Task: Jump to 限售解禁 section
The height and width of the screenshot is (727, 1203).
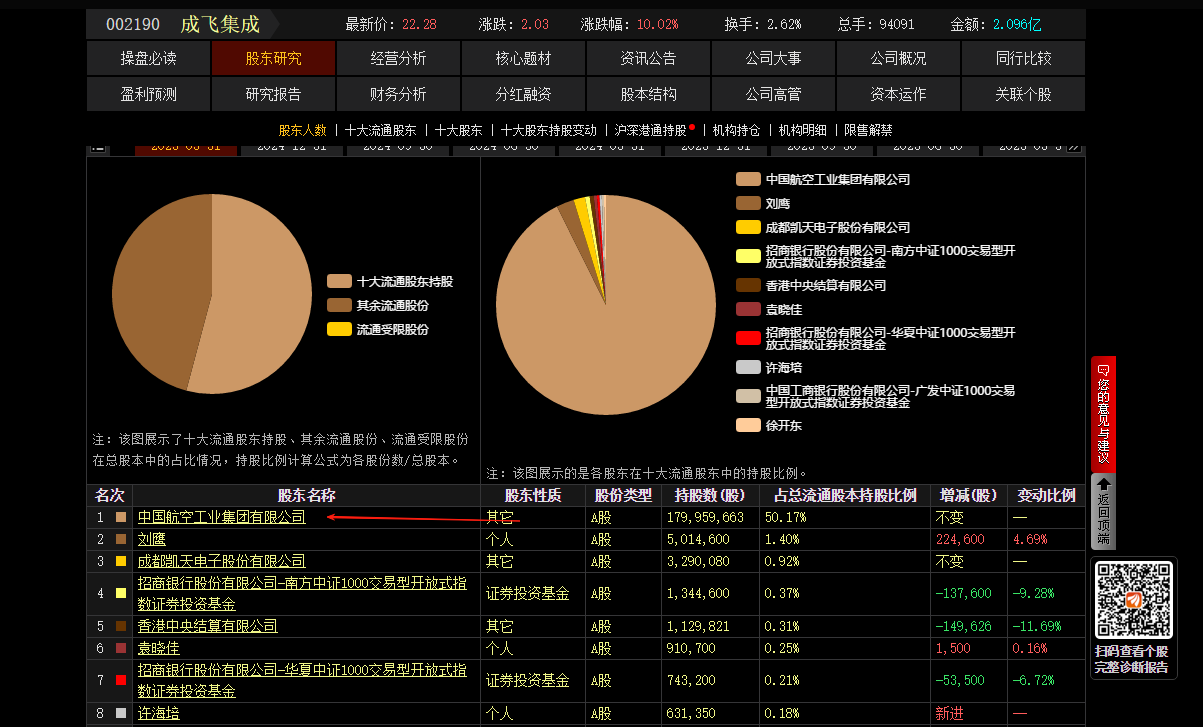Action: coord(868,130)
